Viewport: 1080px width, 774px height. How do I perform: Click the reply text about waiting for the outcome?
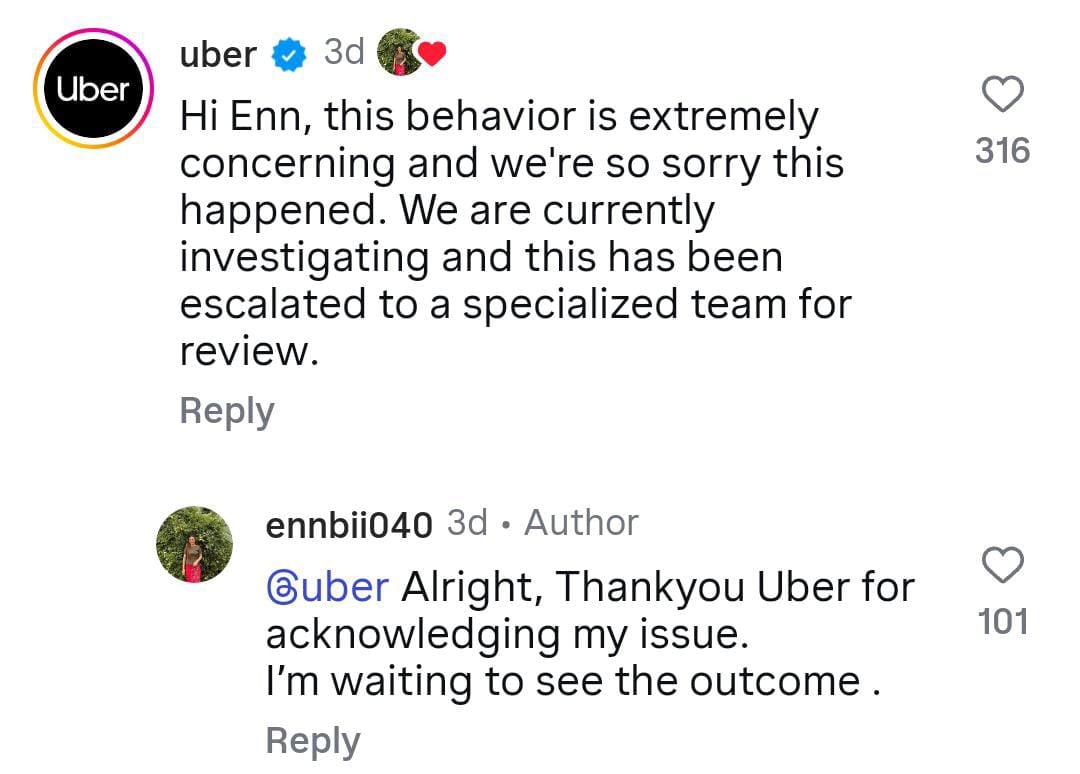coord(572,682)
